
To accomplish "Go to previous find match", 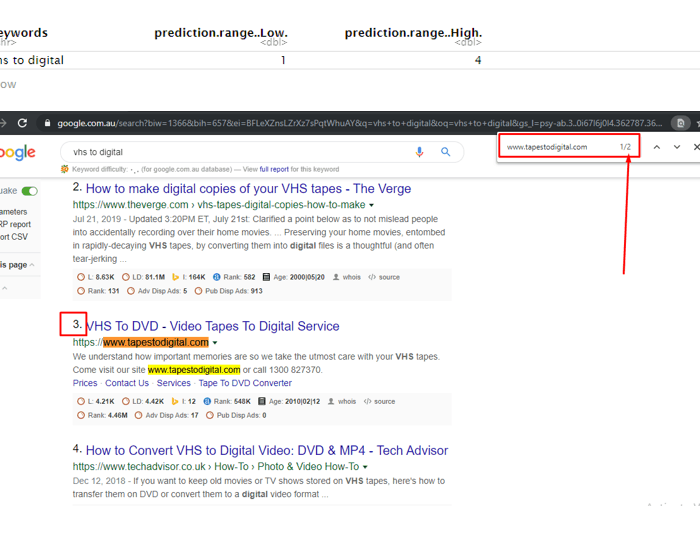I will pyautogui.click(x=657, y=147).
